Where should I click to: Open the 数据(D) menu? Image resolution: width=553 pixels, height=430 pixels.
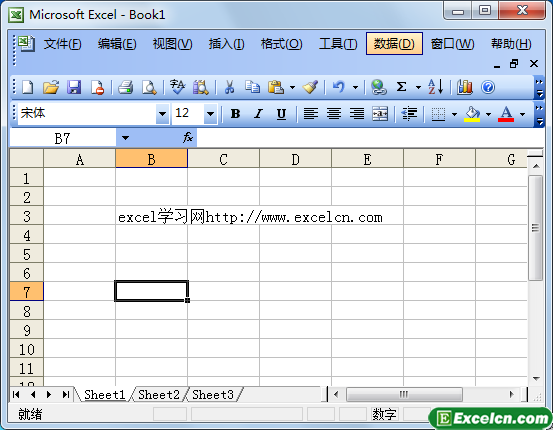[394, 44]
